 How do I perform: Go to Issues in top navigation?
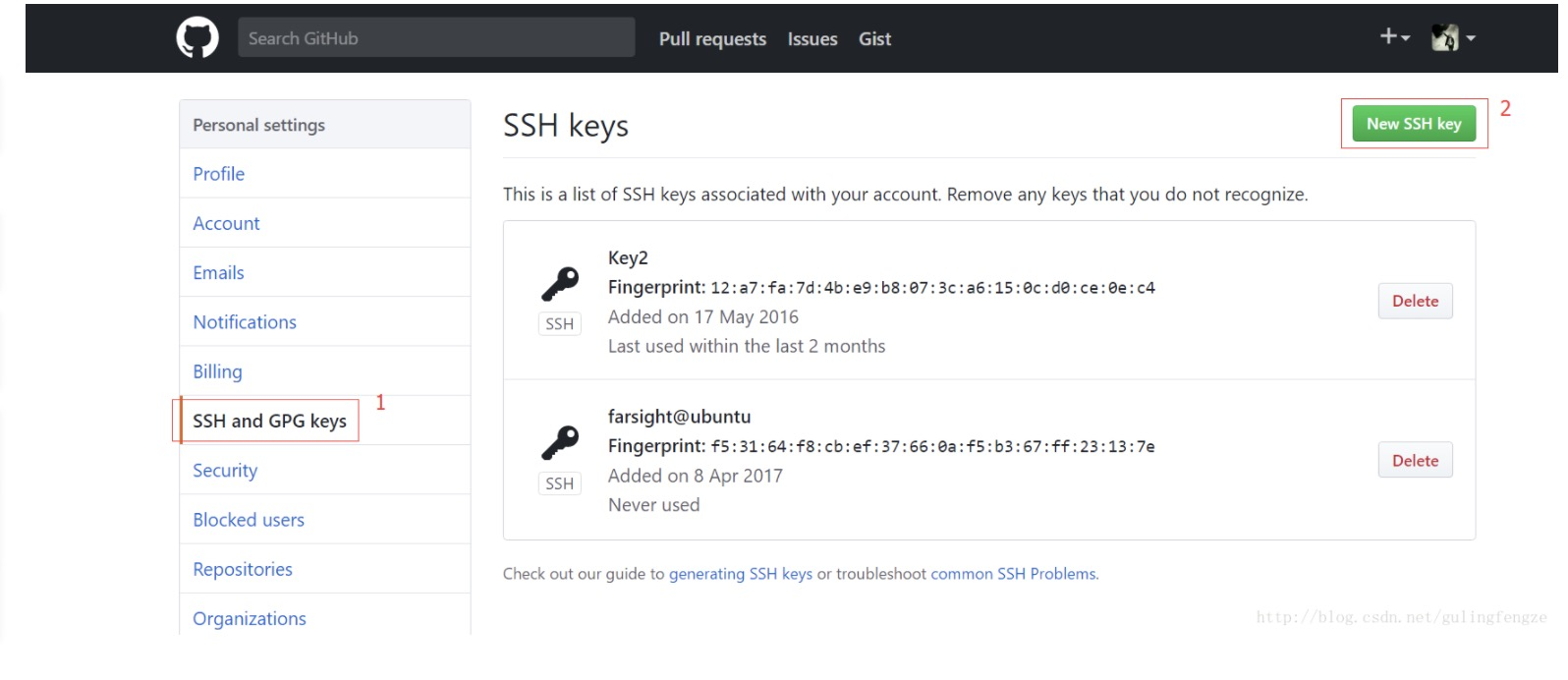point(812,39)
